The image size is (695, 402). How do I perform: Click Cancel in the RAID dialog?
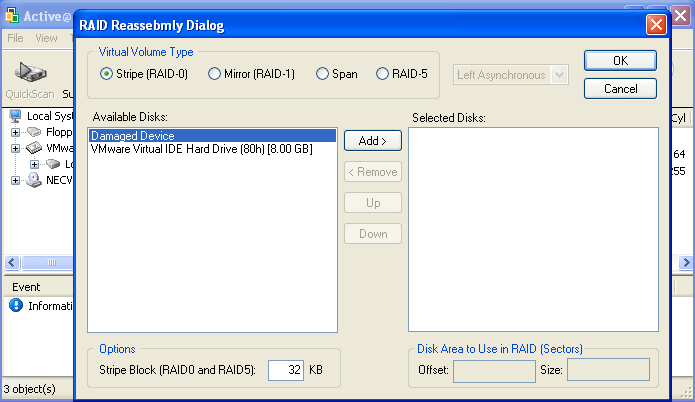point(620,89)
